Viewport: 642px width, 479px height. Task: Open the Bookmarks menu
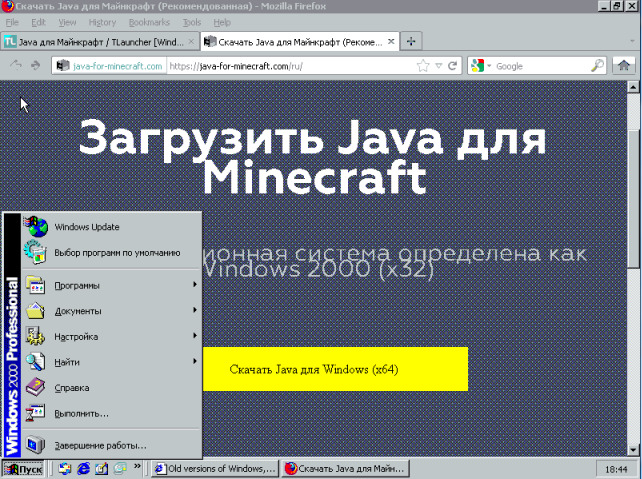(149, 22)
